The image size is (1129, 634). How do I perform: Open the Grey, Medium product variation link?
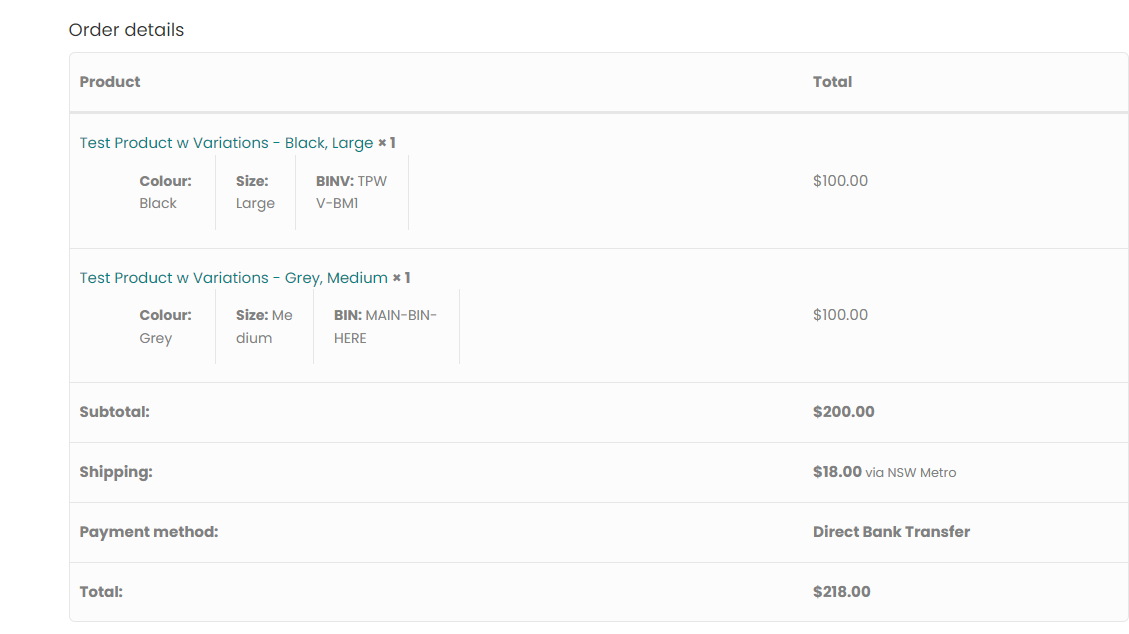click(x=233, y=278)
